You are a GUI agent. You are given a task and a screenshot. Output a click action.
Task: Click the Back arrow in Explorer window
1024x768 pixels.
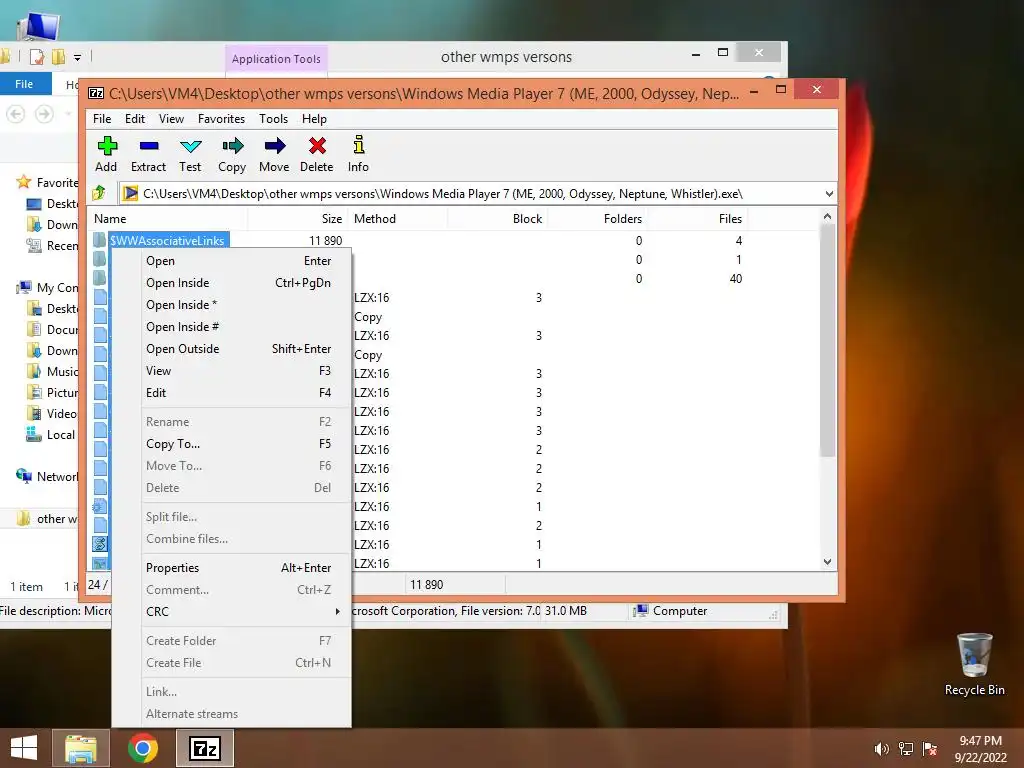(16, 114)
